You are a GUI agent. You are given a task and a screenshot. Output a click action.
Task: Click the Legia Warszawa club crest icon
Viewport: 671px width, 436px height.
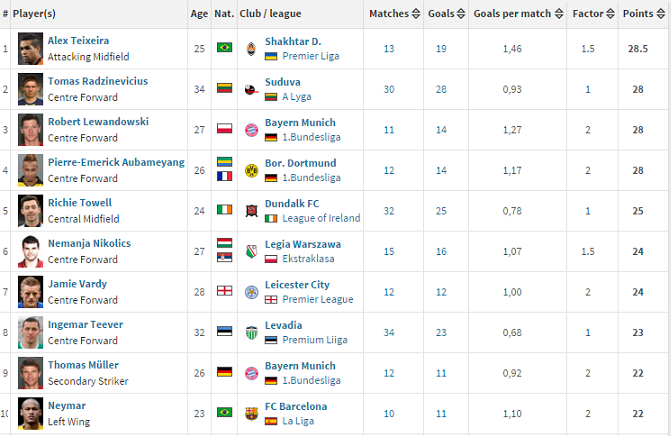pyautogui.click(x=250, y=252)
